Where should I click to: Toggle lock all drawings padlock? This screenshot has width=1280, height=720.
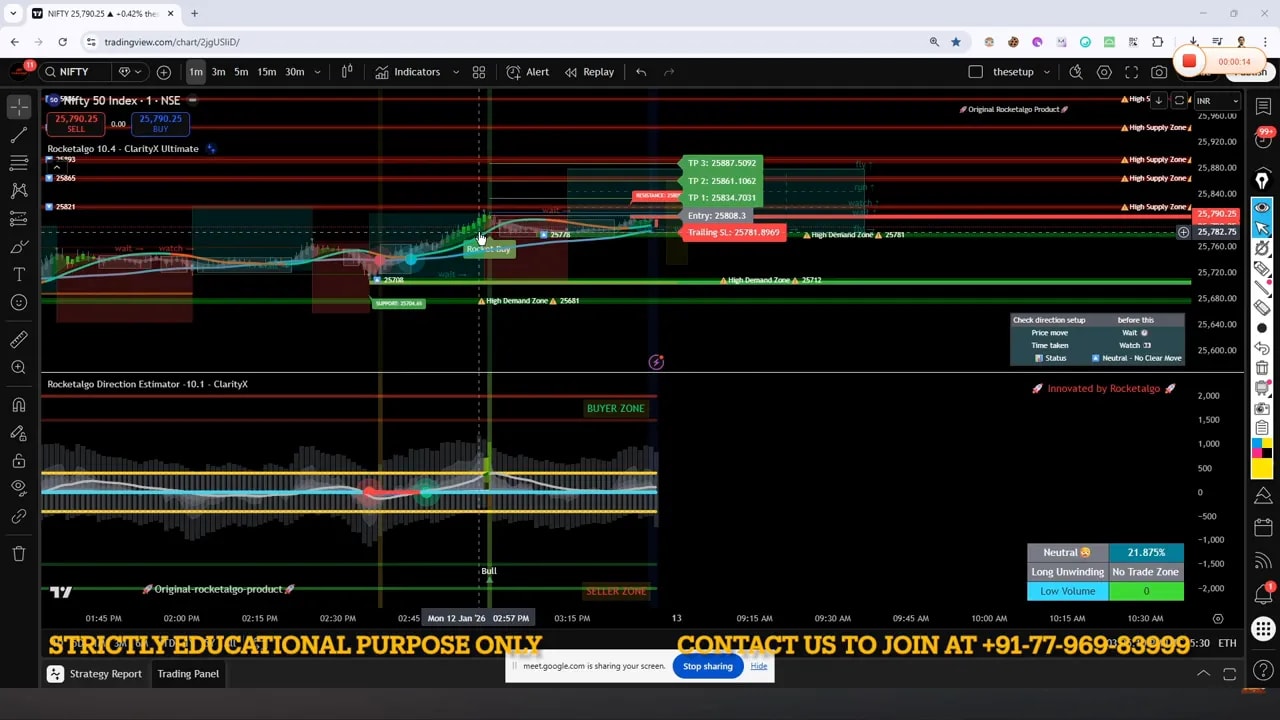point(18,461)
